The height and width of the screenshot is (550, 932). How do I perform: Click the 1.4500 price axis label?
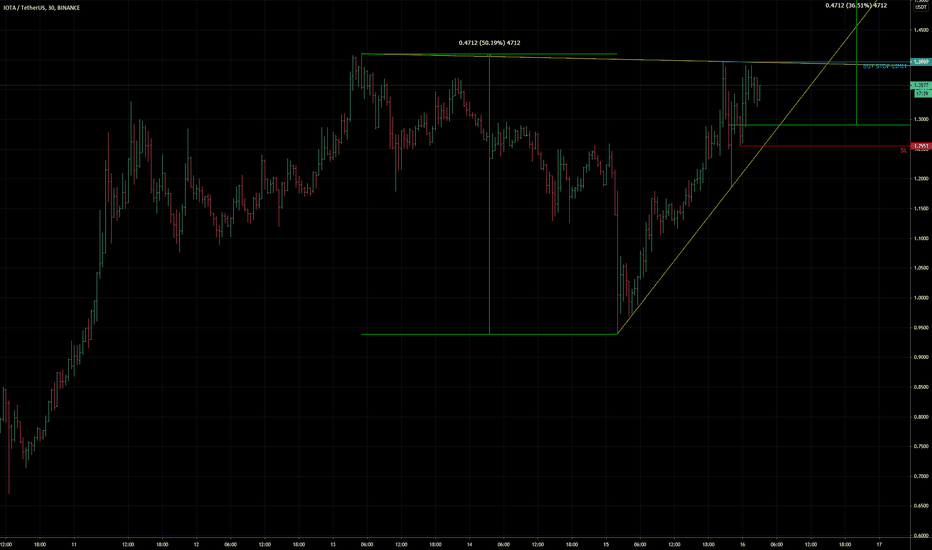(x=921, y=30)
